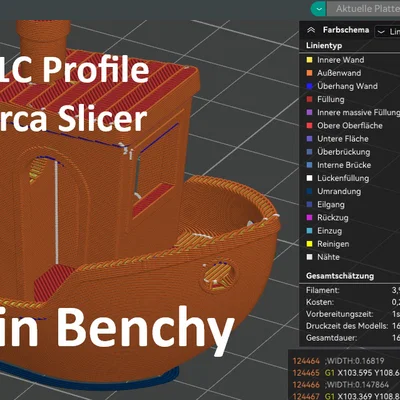Toggle Rückzug retraction markers
The image size is (400, 400).
click(333, 218)
